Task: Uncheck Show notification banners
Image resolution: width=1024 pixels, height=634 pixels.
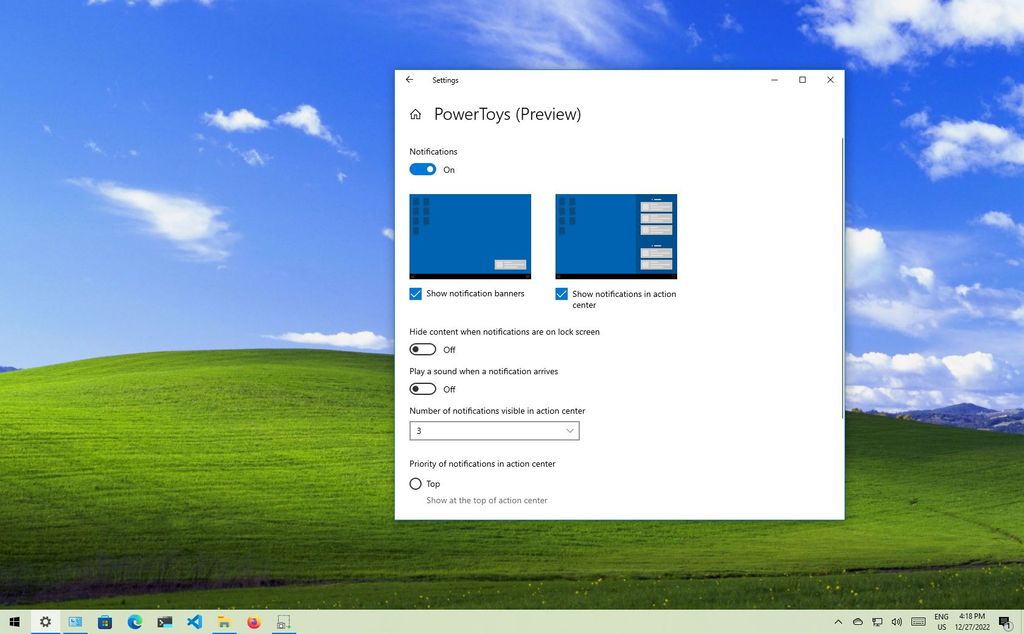Action: tap(415, 294)
